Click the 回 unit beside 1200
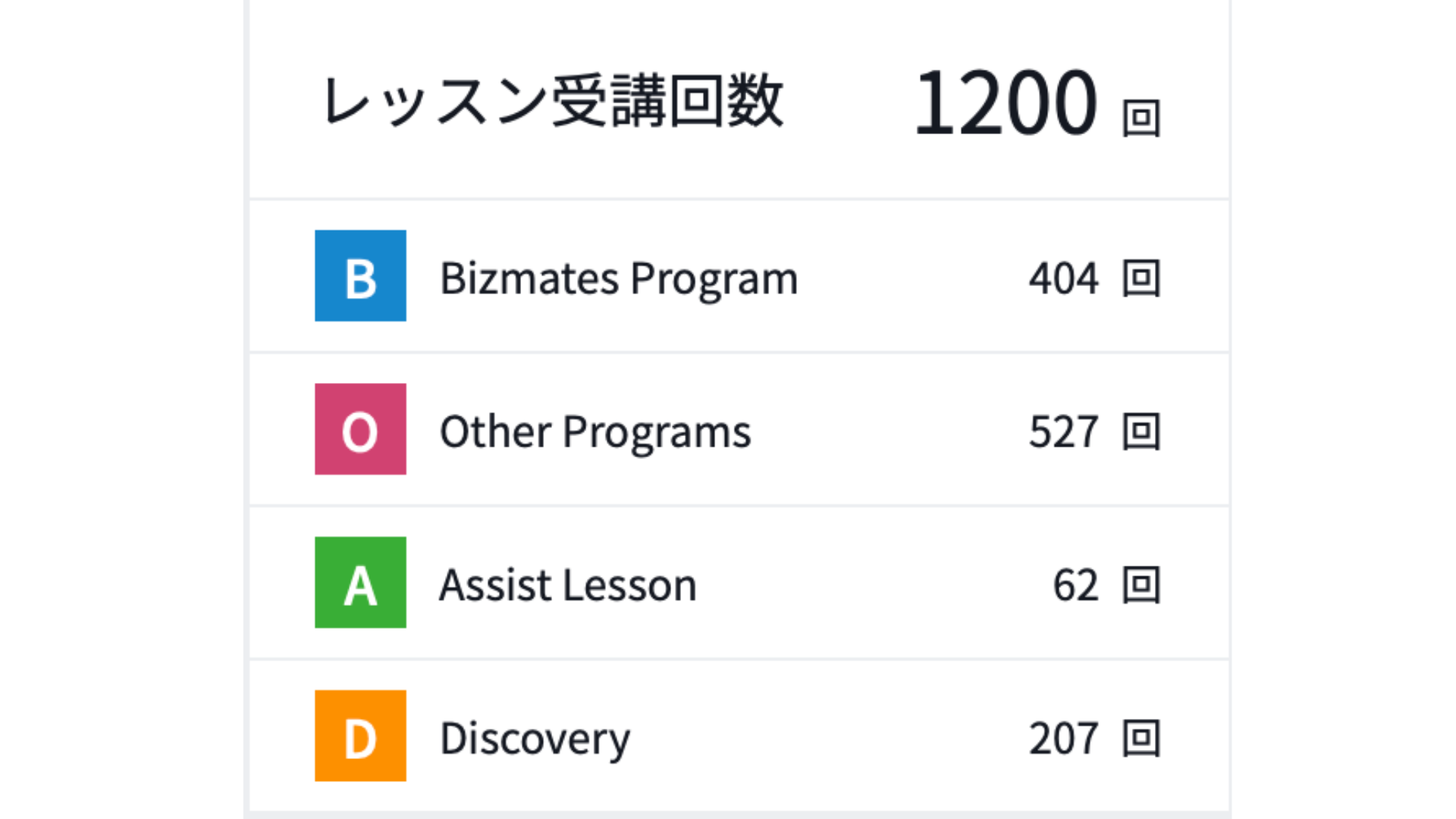This screenshot has height=819, width=1456. pos(1141,118)
